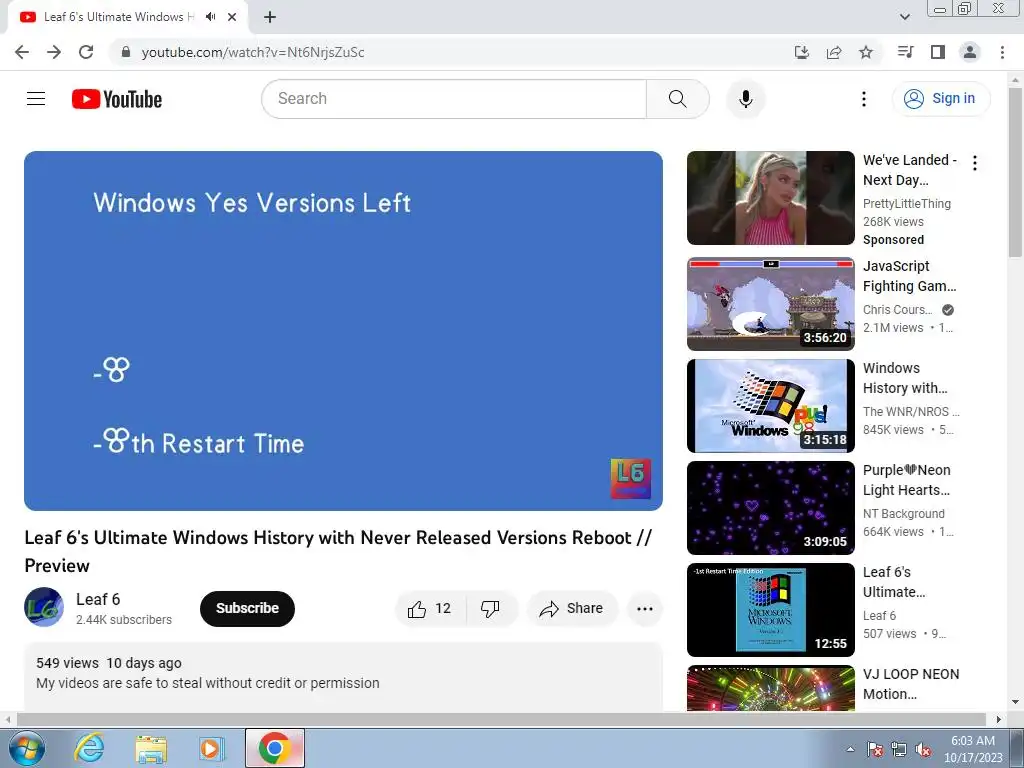Open Windows History with plus 98 thumbnail
The height and width of the screenshot is (768, 1024).
point(771,406)
